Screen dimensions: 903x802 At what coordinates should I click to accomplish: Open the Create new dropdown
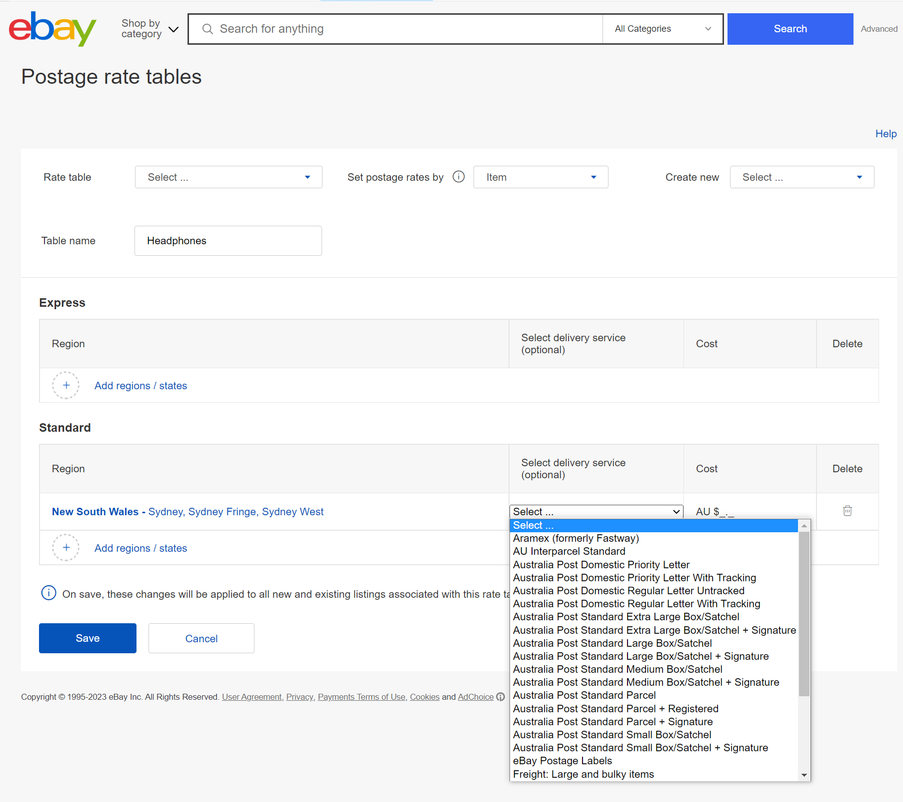[802, 177]
